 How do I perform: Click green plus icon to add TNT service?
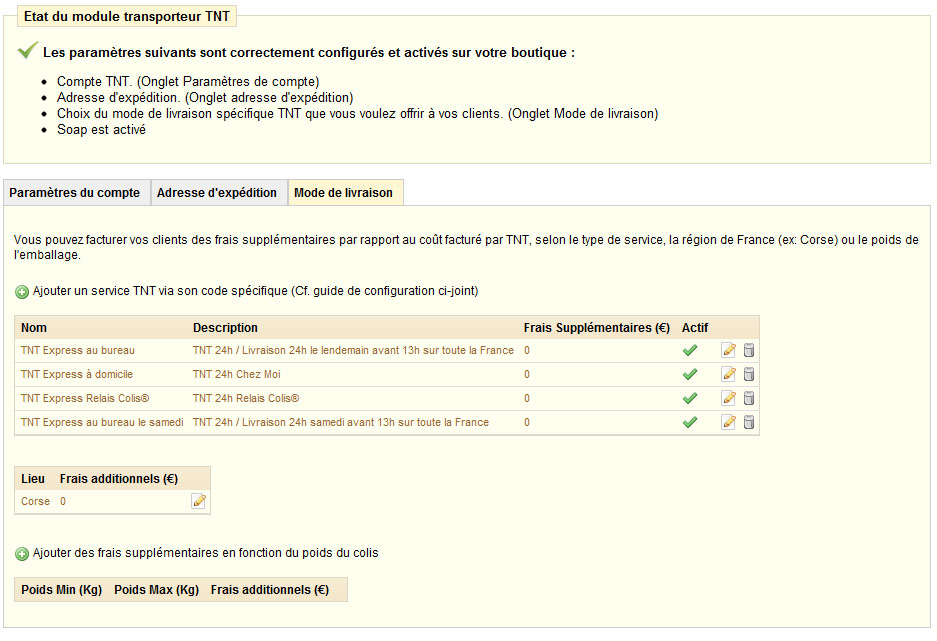click(x=22, y=292)
